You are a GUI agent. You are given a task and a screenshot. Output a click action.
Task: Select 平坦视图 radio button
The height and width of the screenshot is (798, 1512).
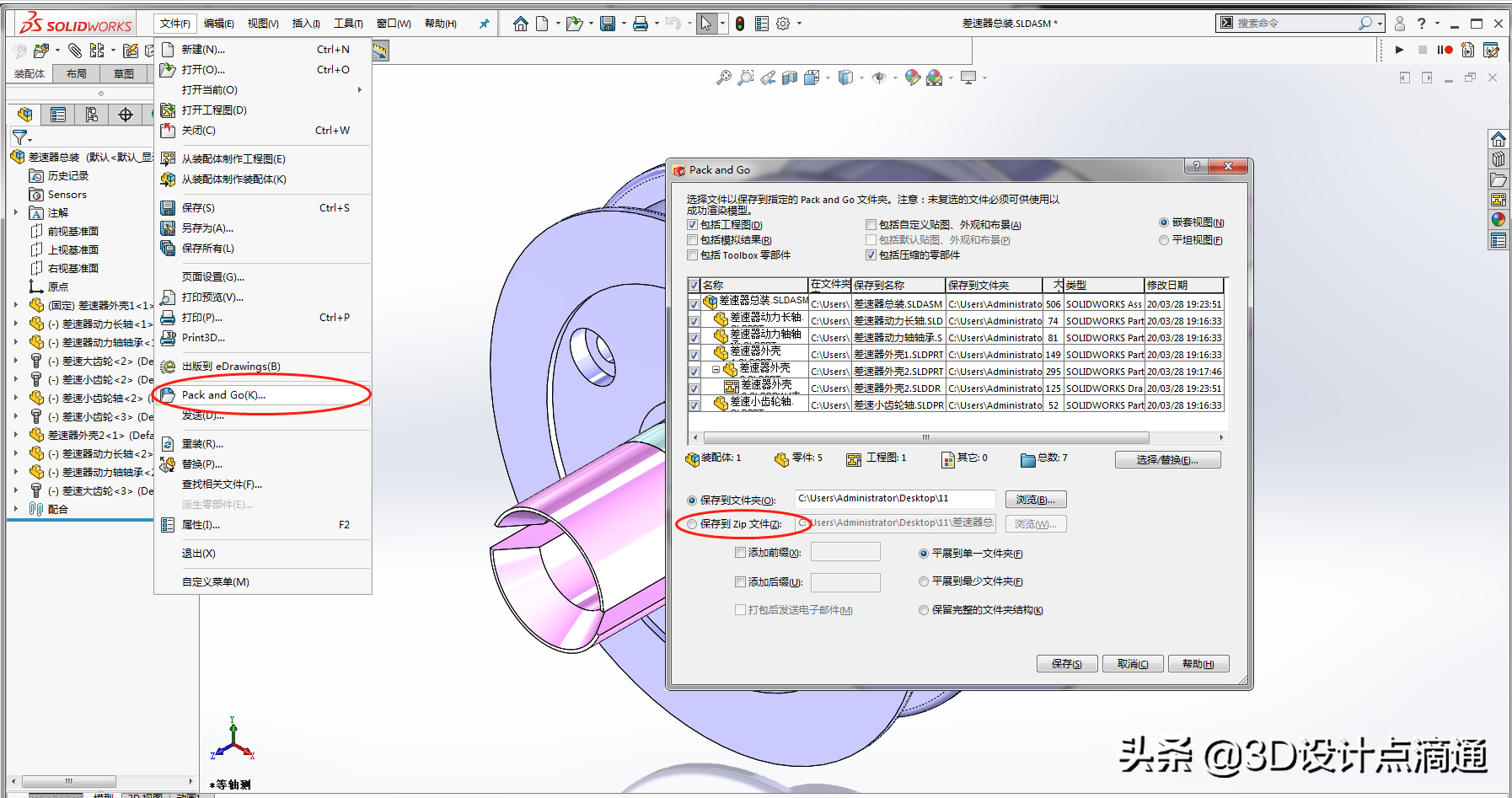1163,240
